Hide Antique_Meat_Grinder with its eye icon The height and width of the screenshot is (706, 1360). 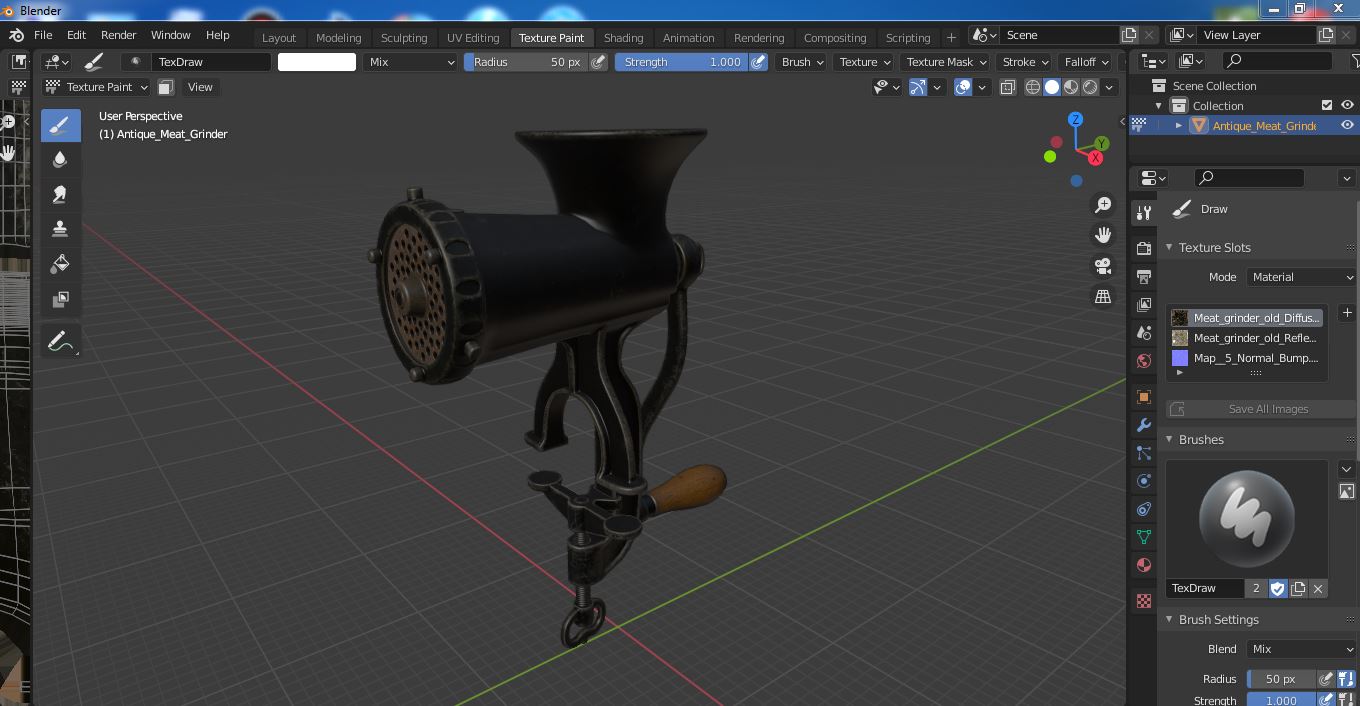1347,125
